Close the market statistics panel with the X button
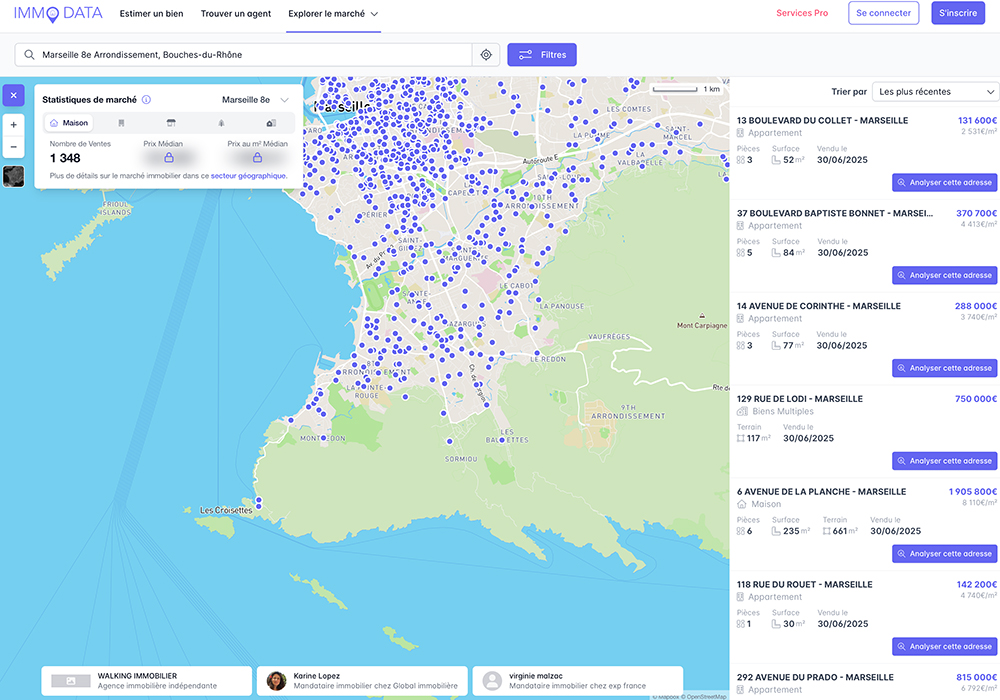The height and width of the screenshot is (700, 1000). pos(13,96)
